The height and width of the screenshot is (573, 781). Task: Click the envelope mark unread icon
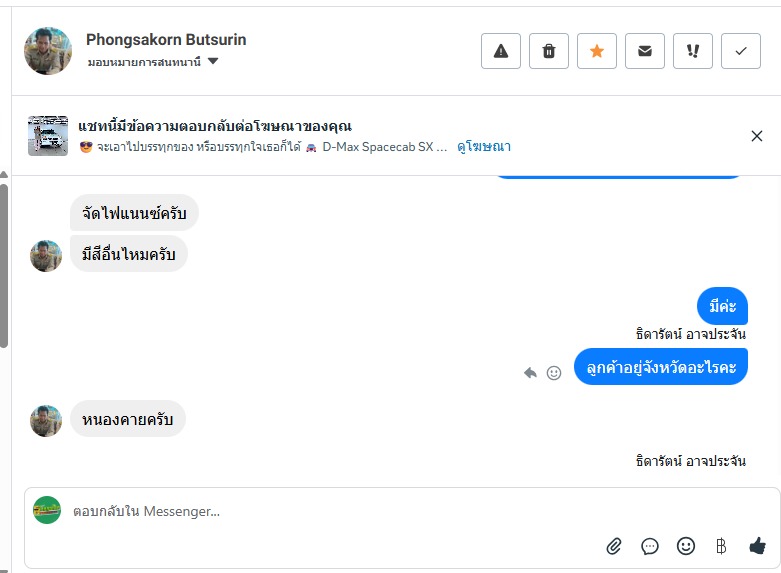pos(645,51)
